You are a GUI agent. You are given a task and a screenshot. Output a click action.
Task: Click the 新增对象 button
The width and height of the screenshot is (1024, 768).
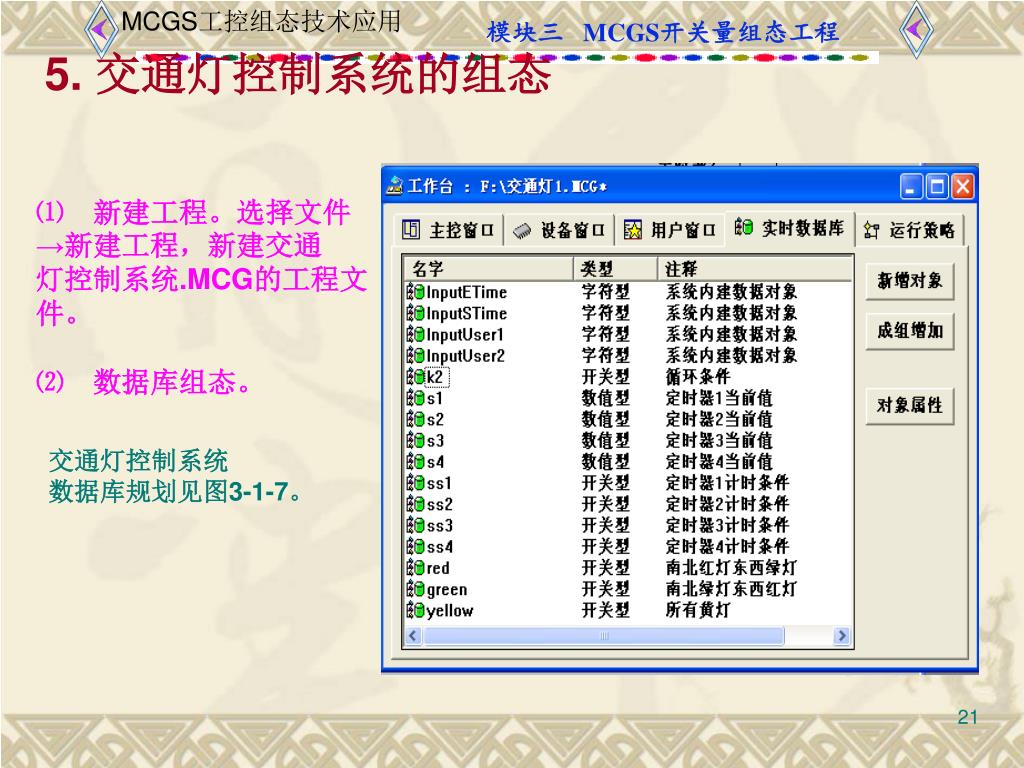click(x=910, y=281)
